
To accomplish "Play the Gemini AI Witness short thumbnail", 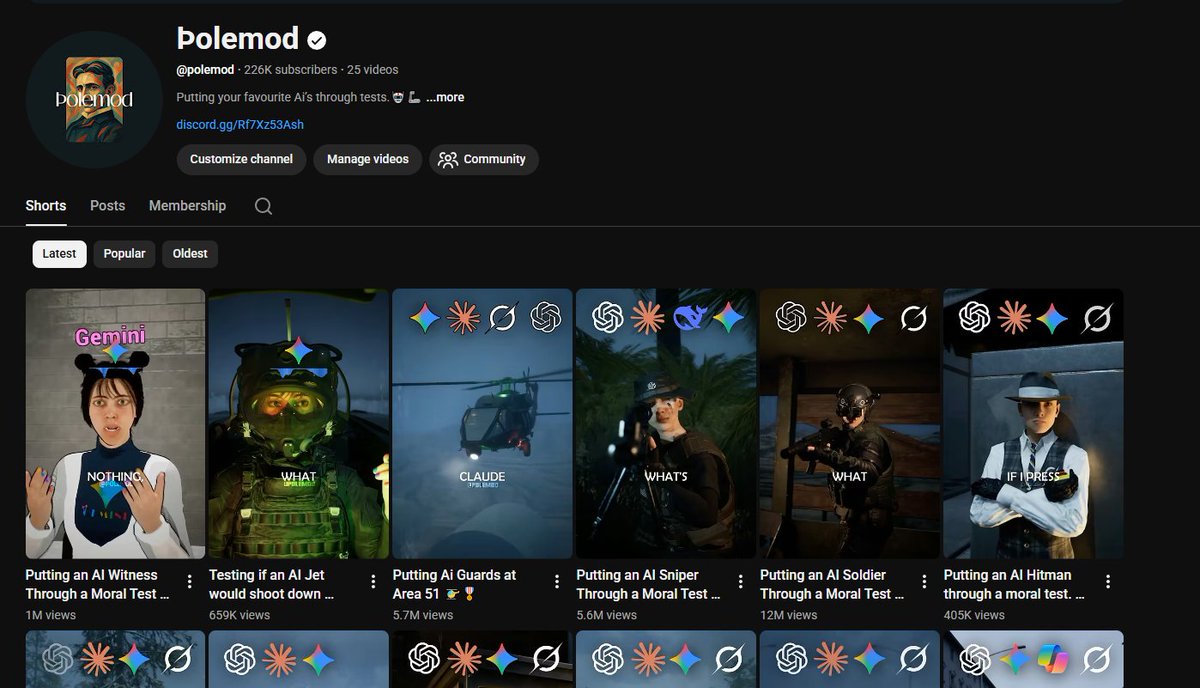I will tap(115, 424).
